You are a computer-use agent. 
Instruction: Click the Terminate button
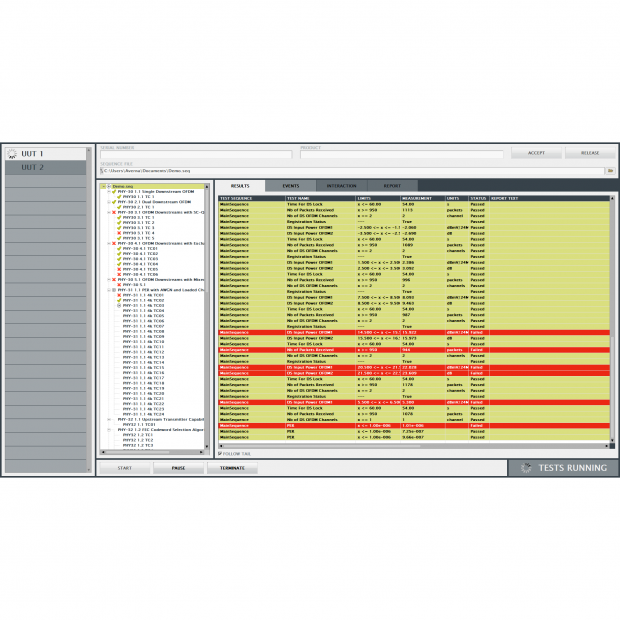click(x=232, y=468)
